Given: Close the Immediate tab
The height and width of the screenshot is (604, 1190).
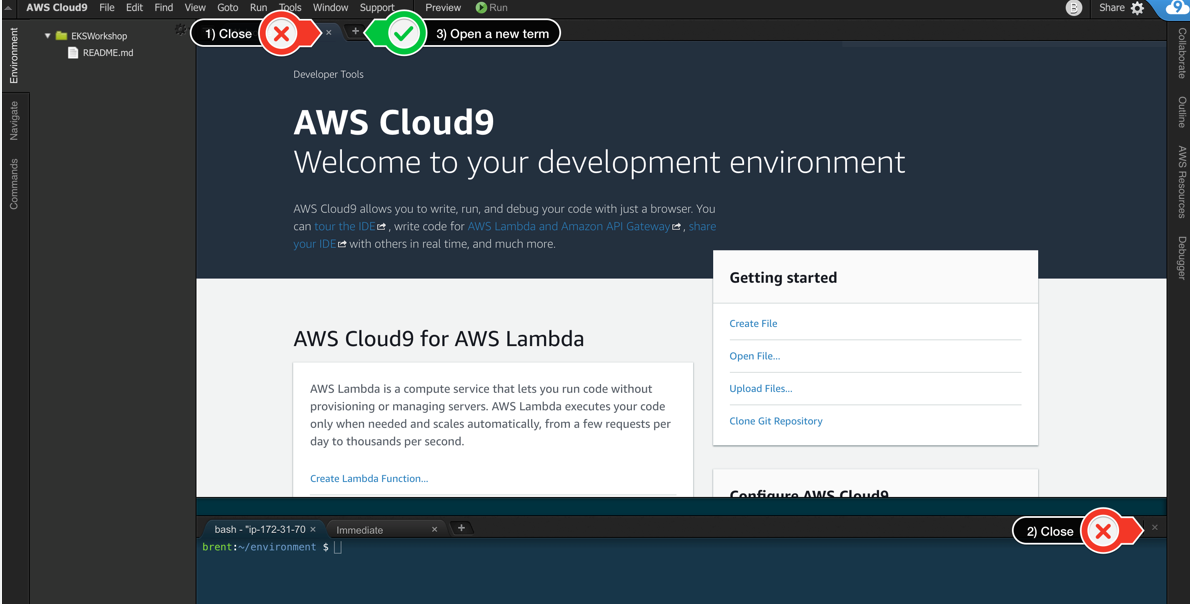Looking at the screenshot, I should [x=434, y=530].
